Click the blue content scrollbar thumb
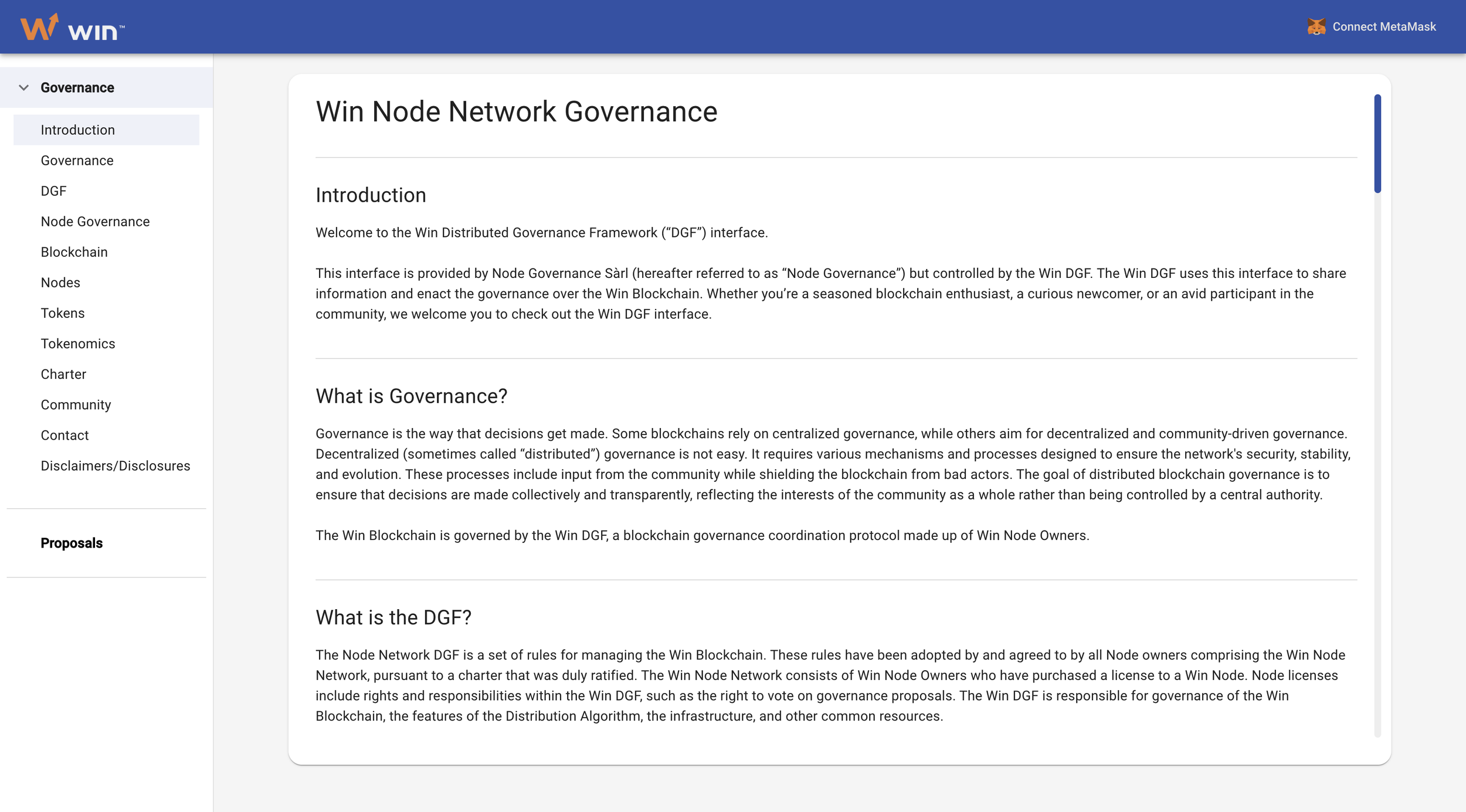 [1377, 144]
